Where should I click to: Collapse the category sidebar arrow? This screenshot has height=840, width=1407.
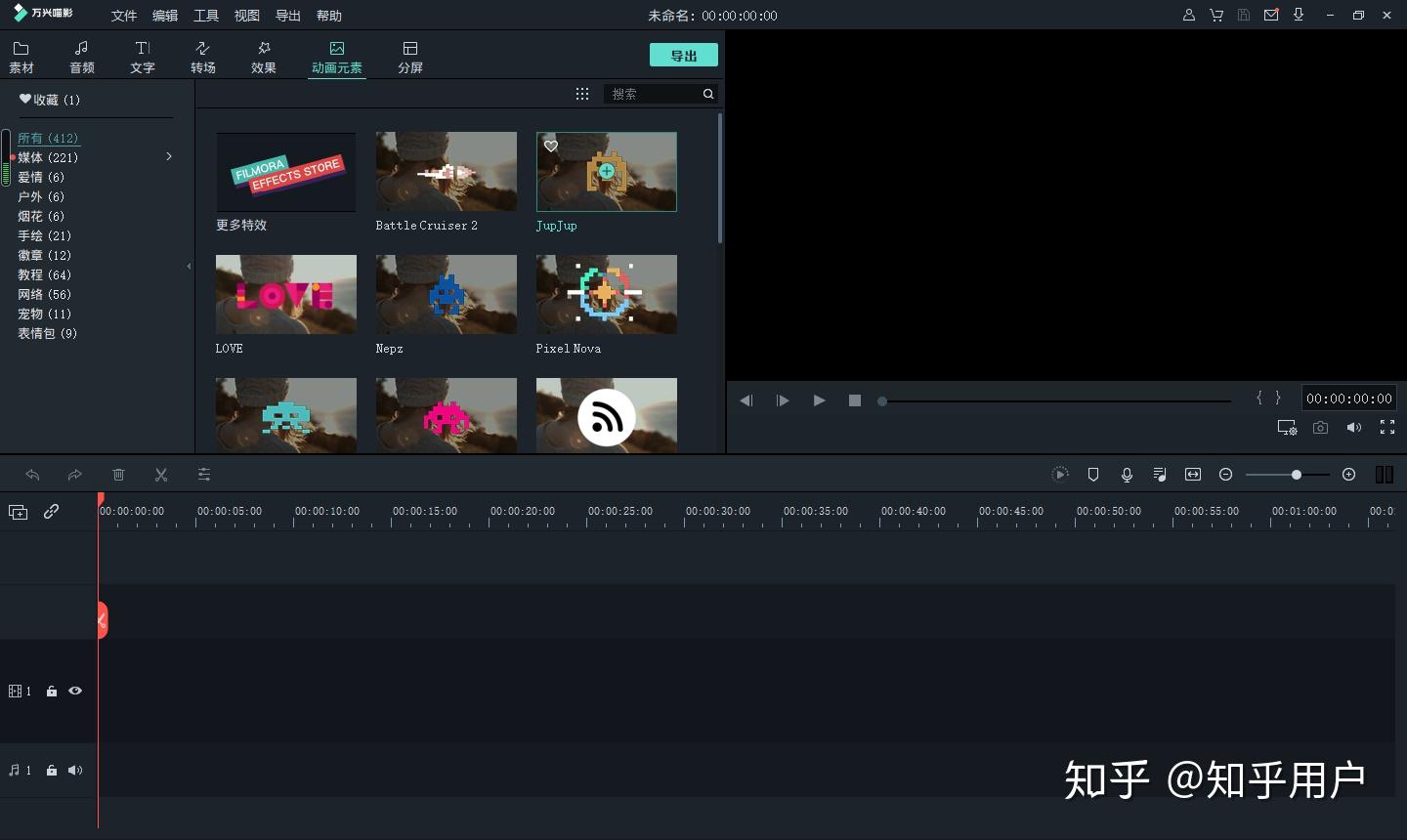[x=189, y=266]
